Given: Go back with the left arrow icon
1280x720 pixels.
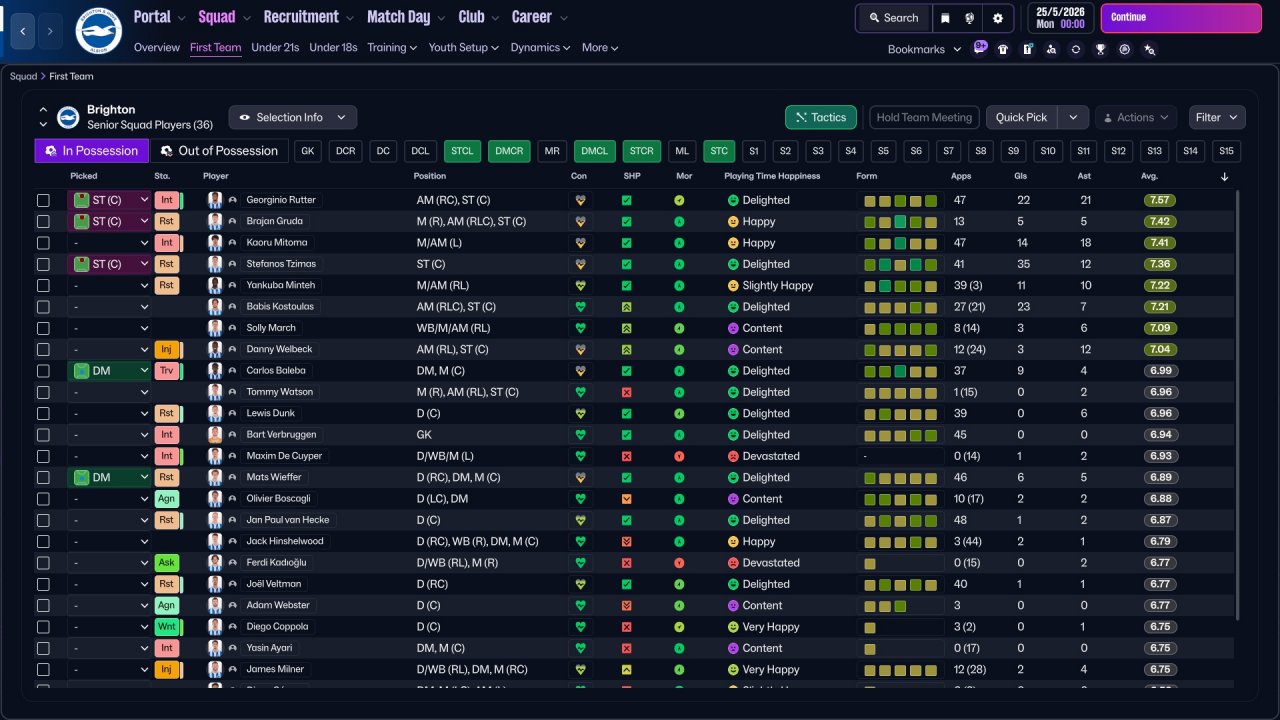Looking at the screenshot, I should point(23,31).
